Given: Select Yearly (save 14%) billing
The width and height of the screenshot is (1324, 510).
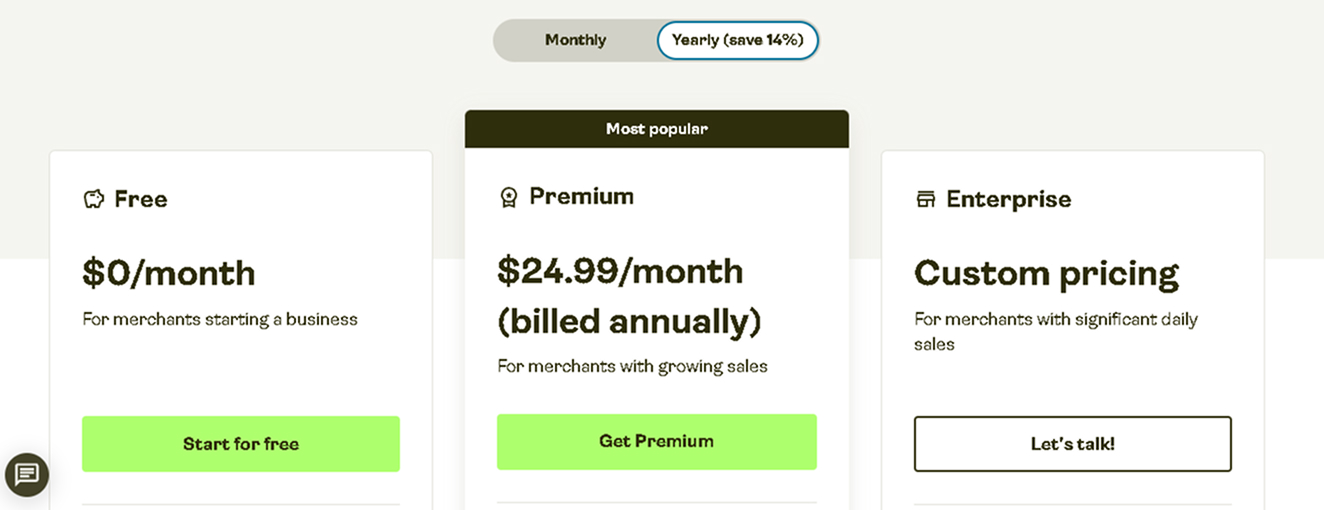Looking at the screenshot, I should tap(738, 40).
